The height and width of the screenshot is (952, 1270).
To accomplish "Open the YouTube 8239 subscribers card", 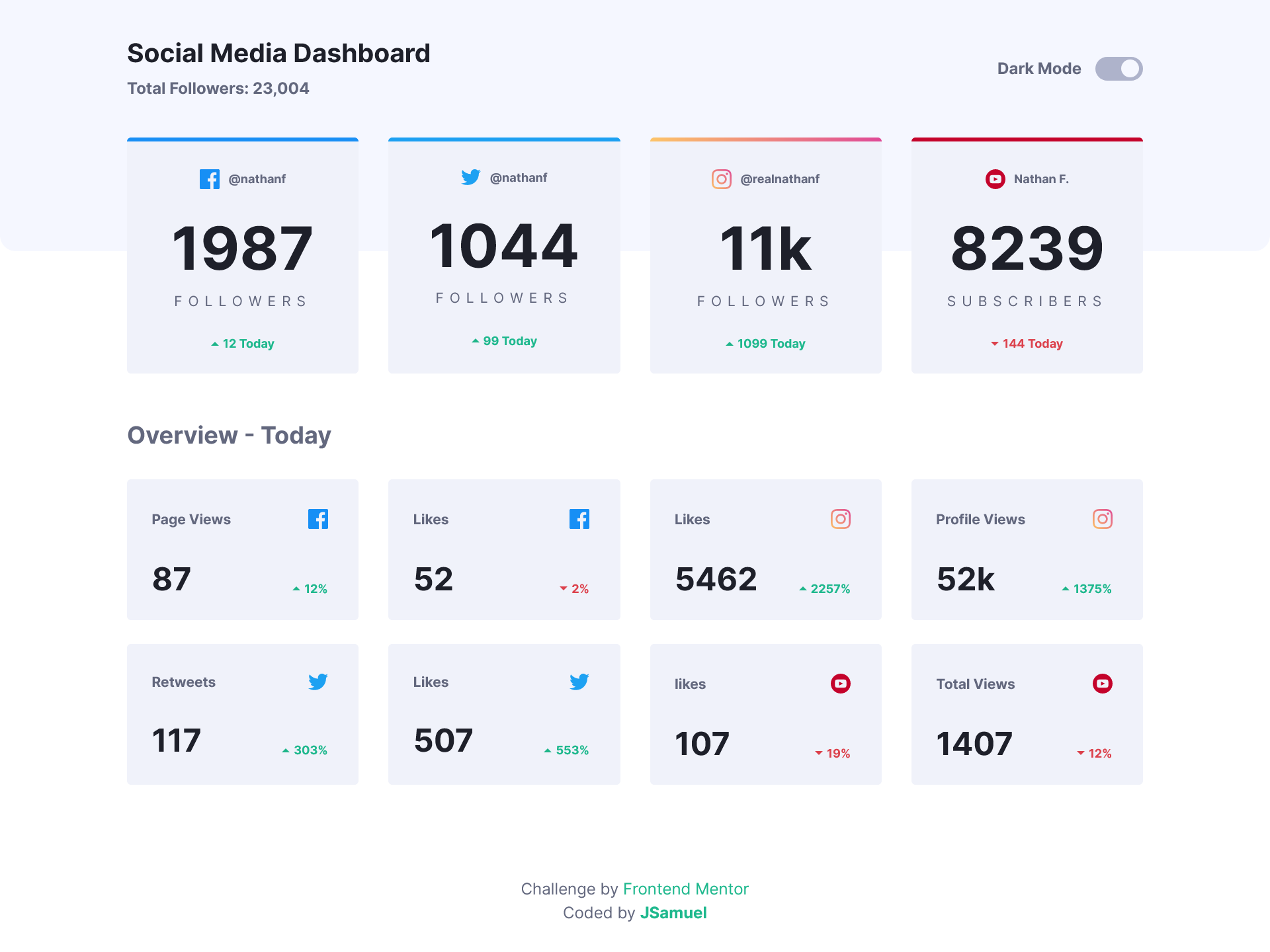I will point(1027,255).
